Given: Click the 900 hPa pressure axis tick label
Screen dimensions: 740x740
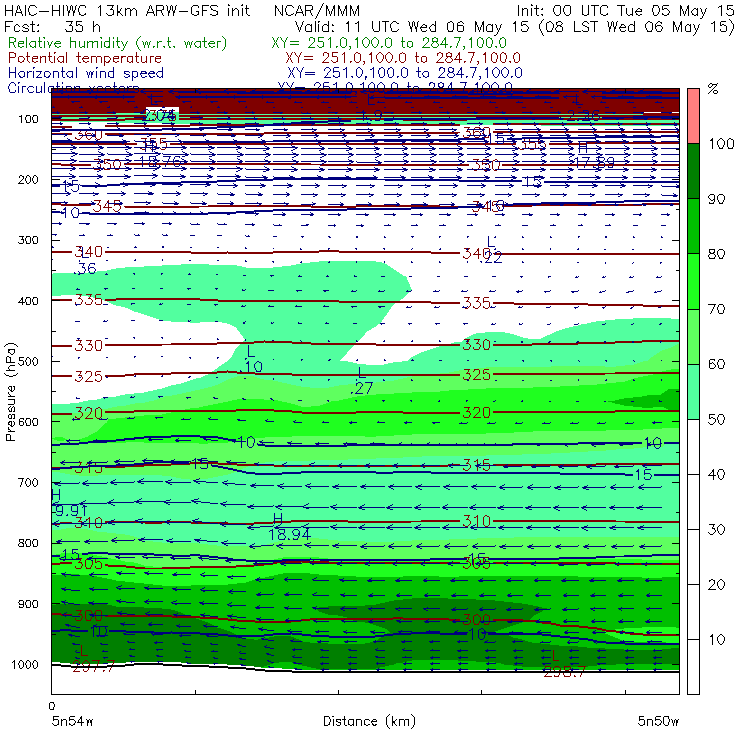Looking at the screenshot, I should (x=28, y=604).
